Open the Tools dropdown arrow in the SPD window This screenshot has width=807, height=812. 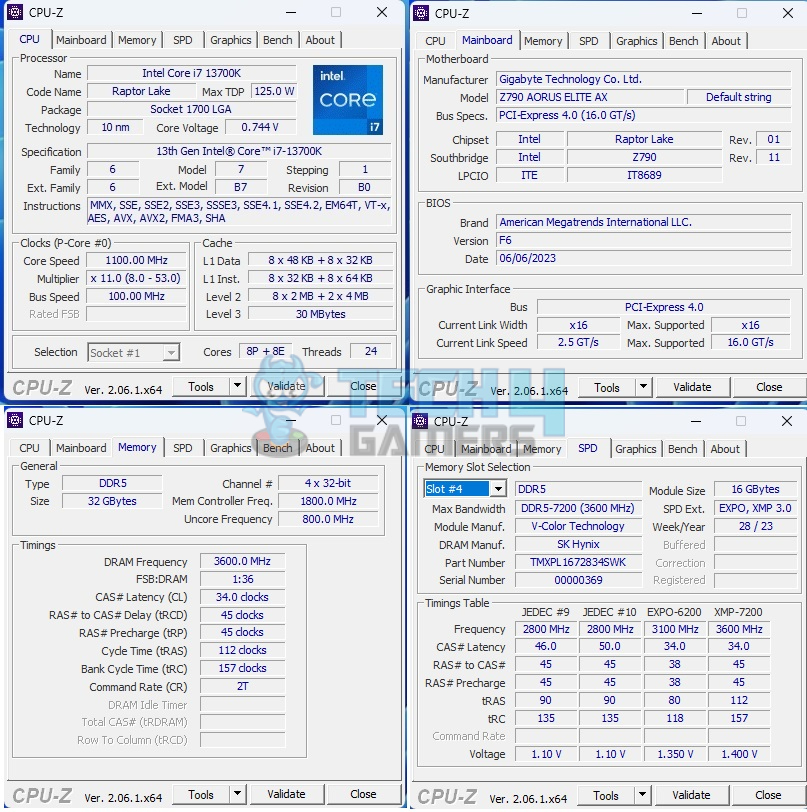(x=642, y=795)
